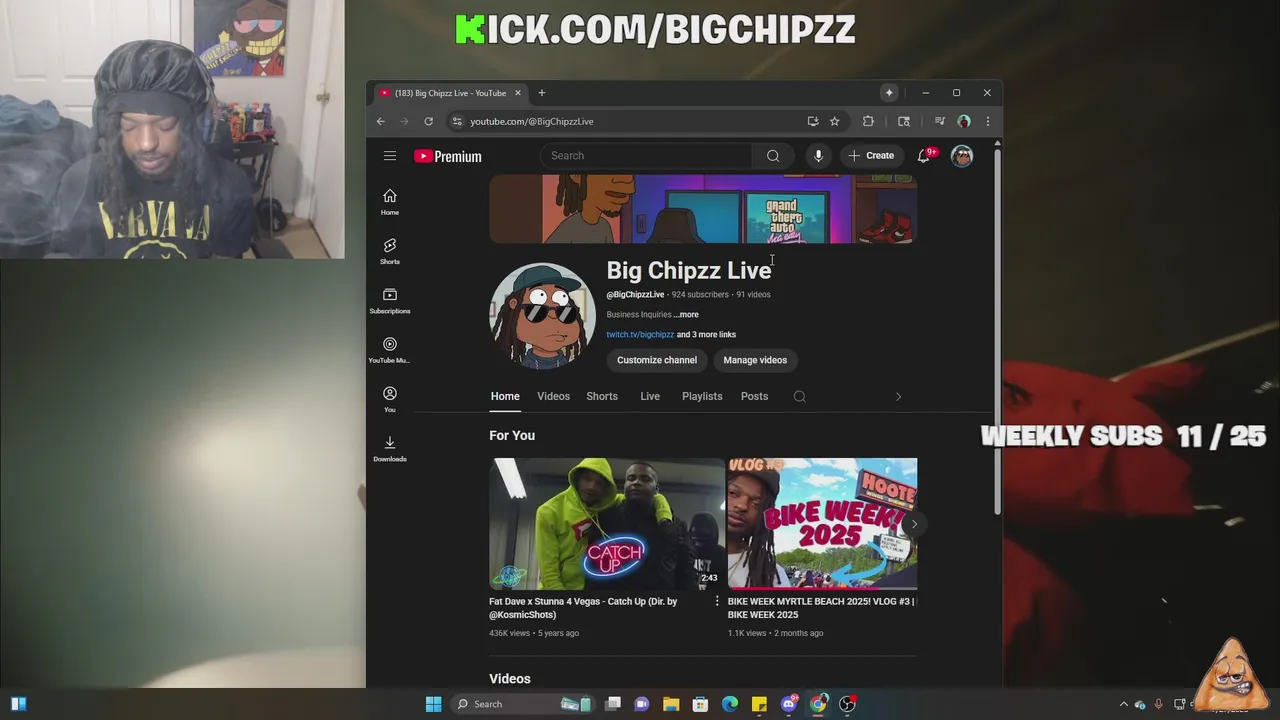
Task: Open OBS Studio from the taskbar
Action: (x=848, y=704)
